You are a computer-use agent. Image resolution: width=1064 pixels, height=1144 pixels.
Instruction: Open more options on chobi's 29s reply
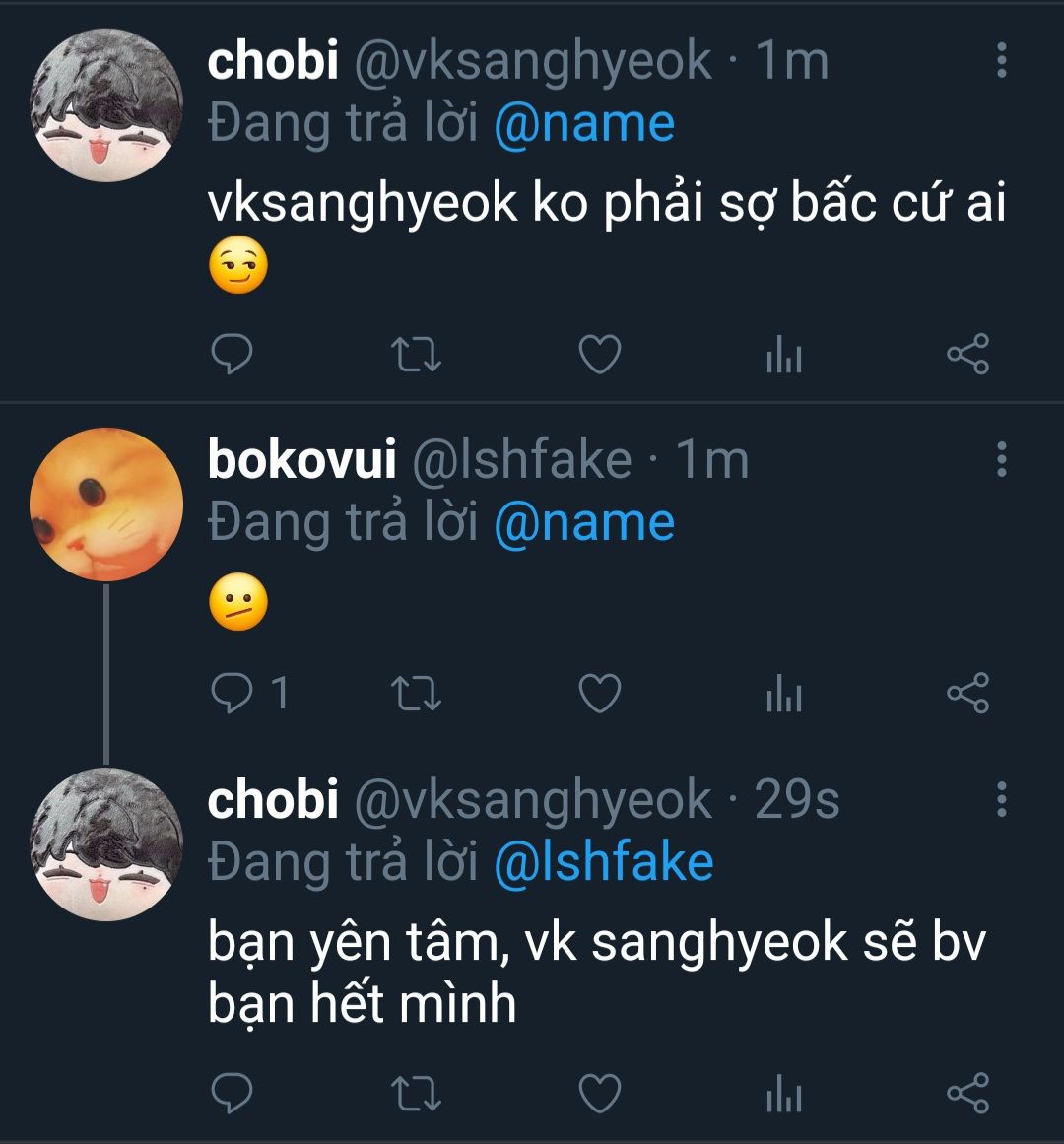pyautogui.click(x=1001, y=799)
